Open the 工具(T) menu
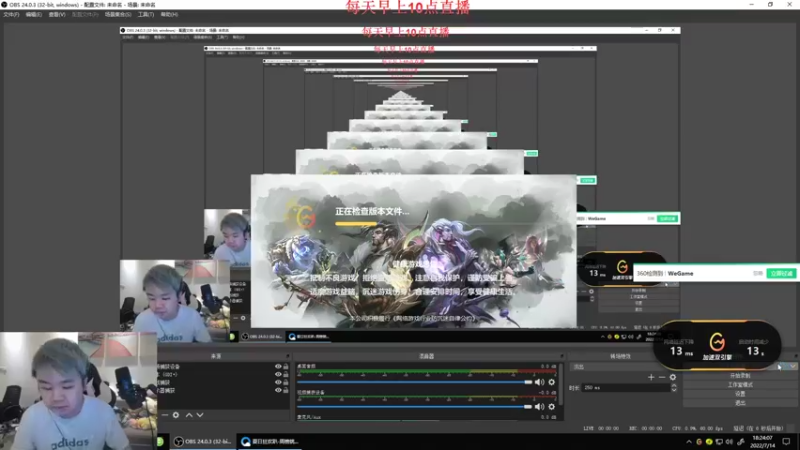The height and width of the screenshot is (450, 800). (x=146, y=15)
